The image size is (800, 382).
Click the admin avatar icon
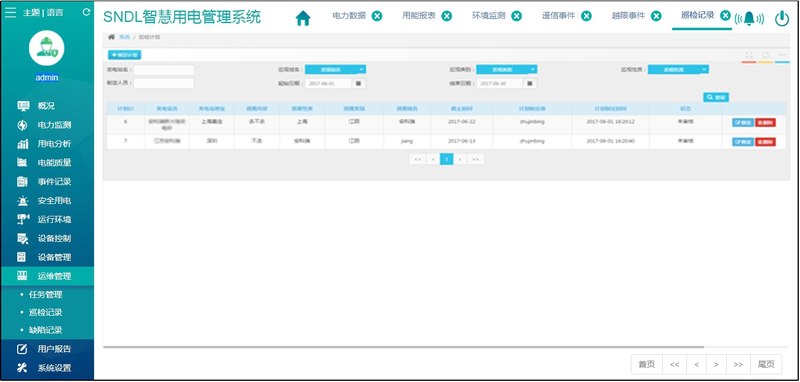pos(46,48)
